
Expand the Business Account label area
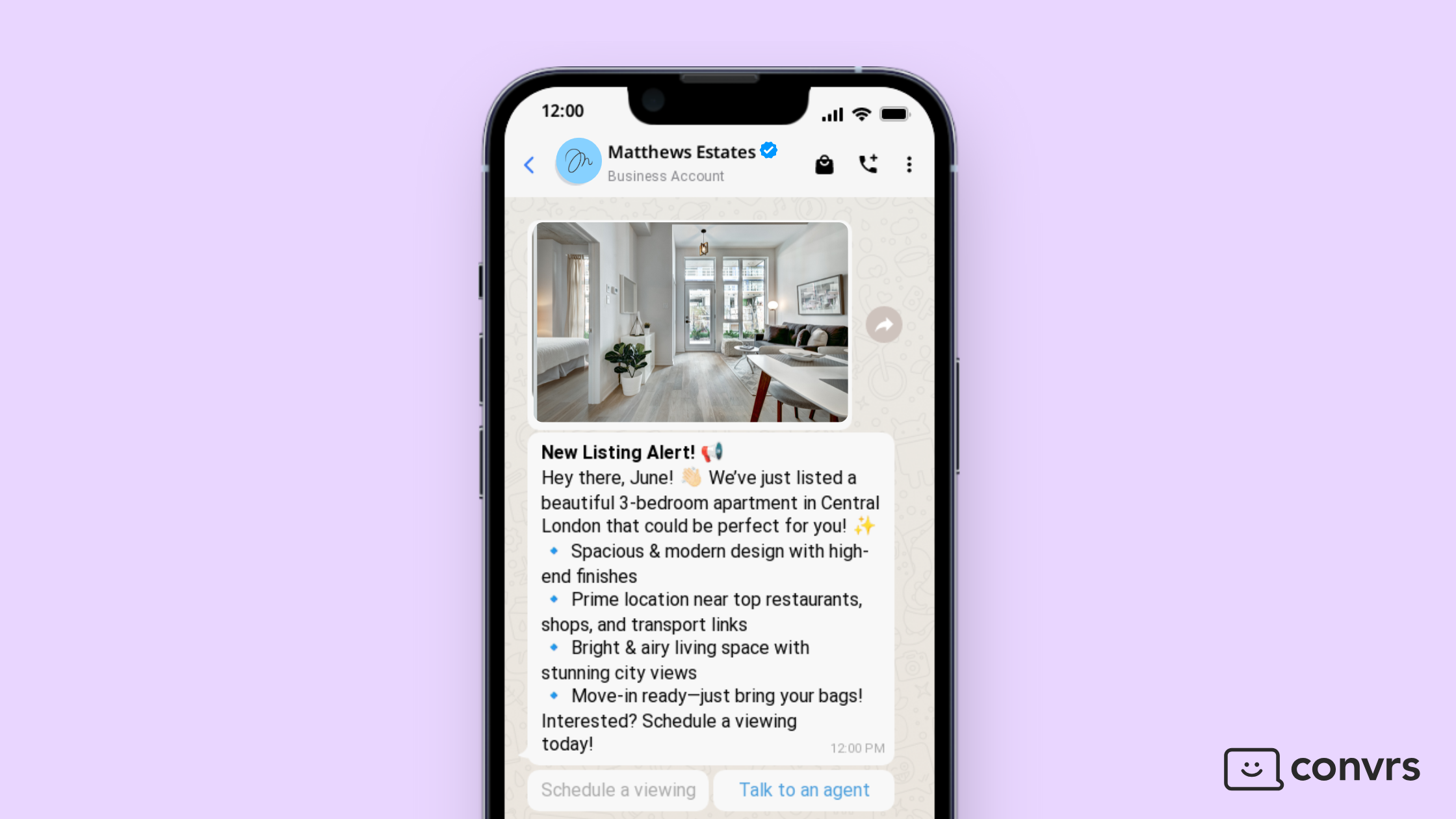[665, 175]
